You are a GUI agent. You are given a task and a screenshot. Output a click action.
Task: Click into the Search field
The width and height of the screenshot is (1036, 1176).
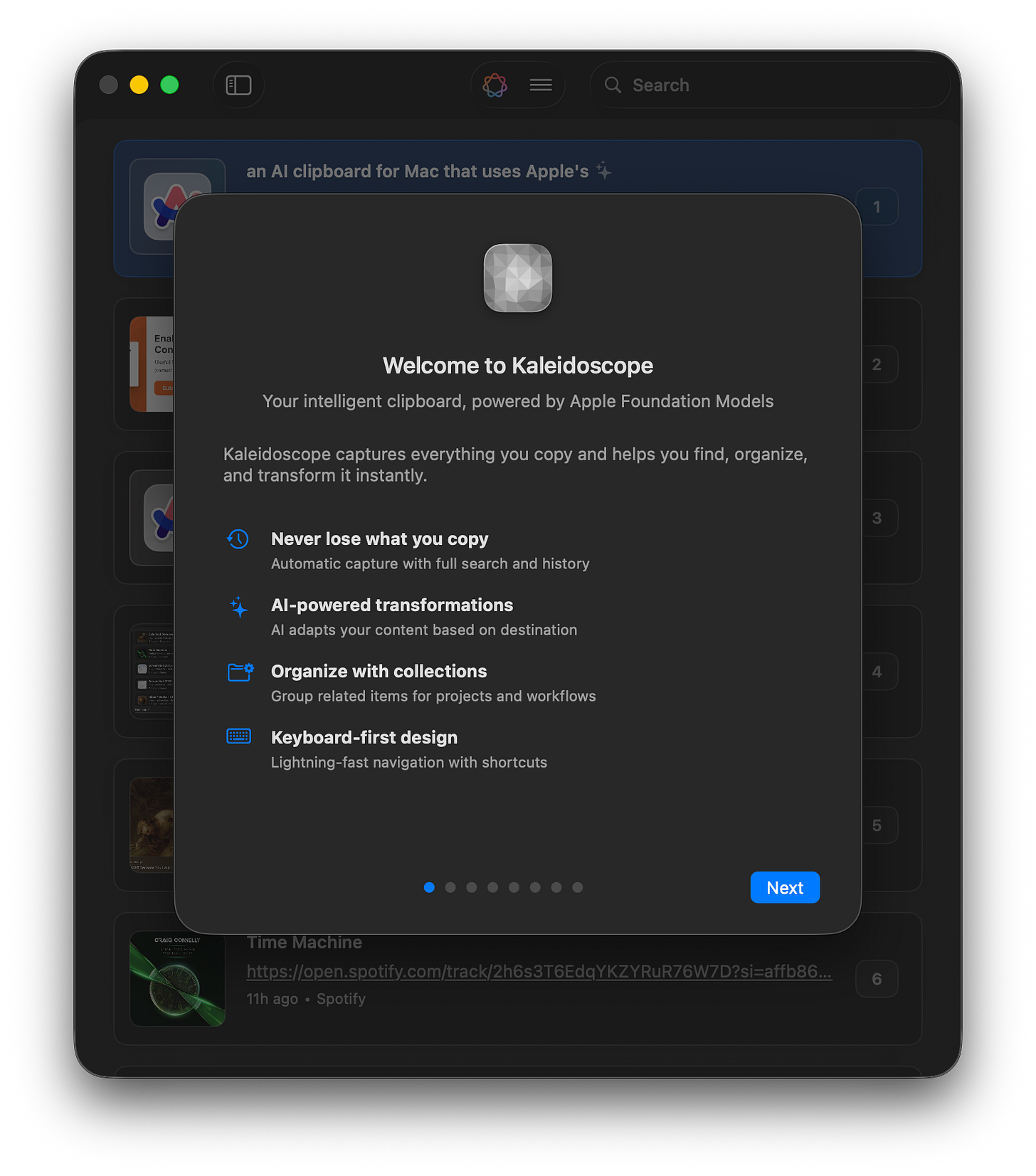point(770,85)
